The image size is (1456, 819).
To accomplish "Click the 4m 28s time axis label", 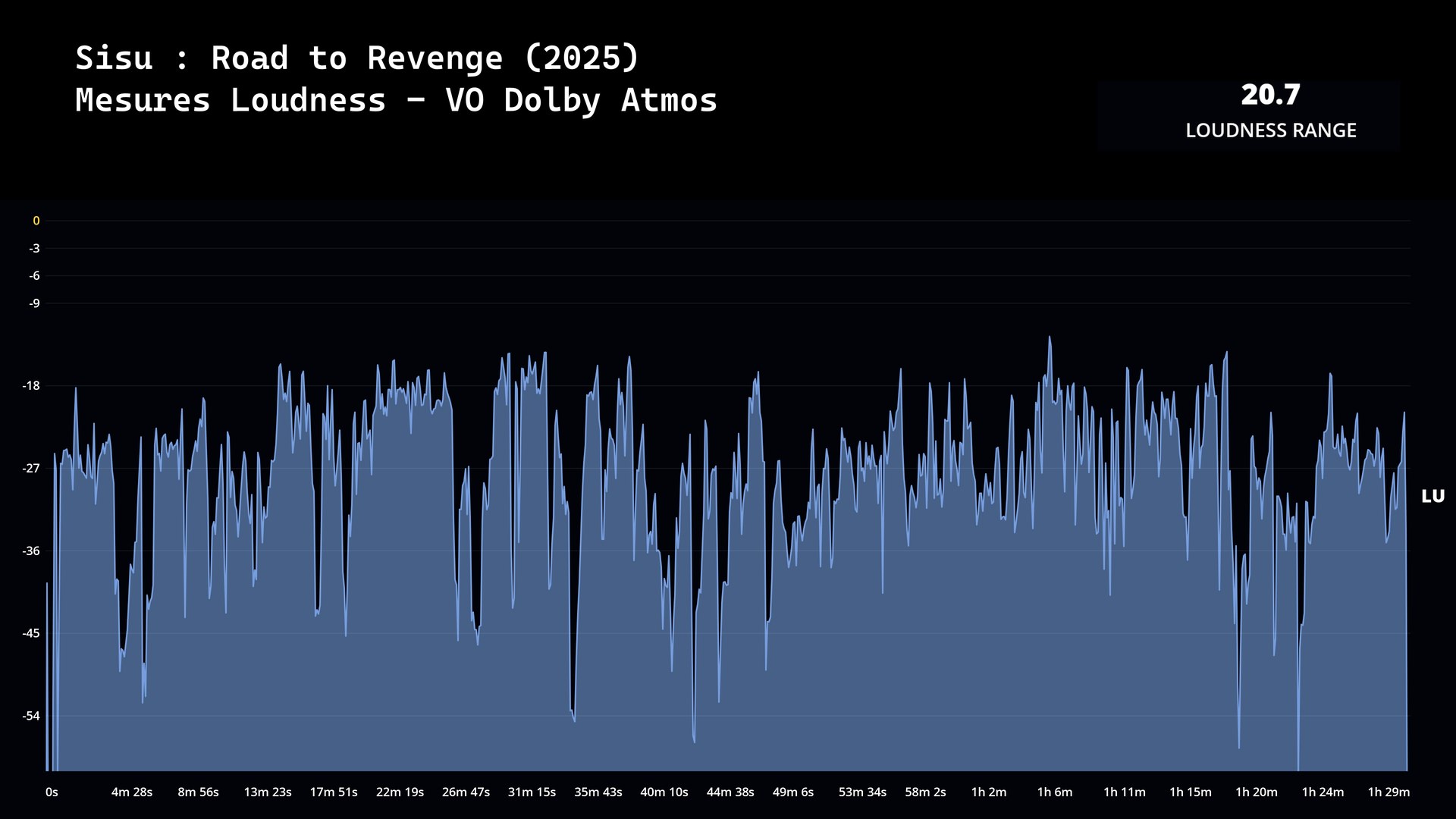I will [x=132, y=792].
